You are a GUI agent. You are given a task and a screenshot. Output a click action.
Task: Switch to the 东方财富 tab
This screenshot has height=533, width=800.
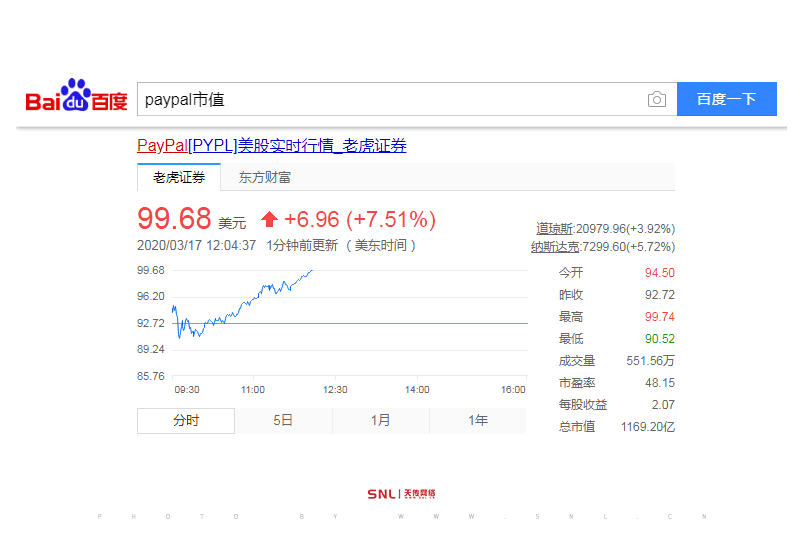tap(265, 178)
